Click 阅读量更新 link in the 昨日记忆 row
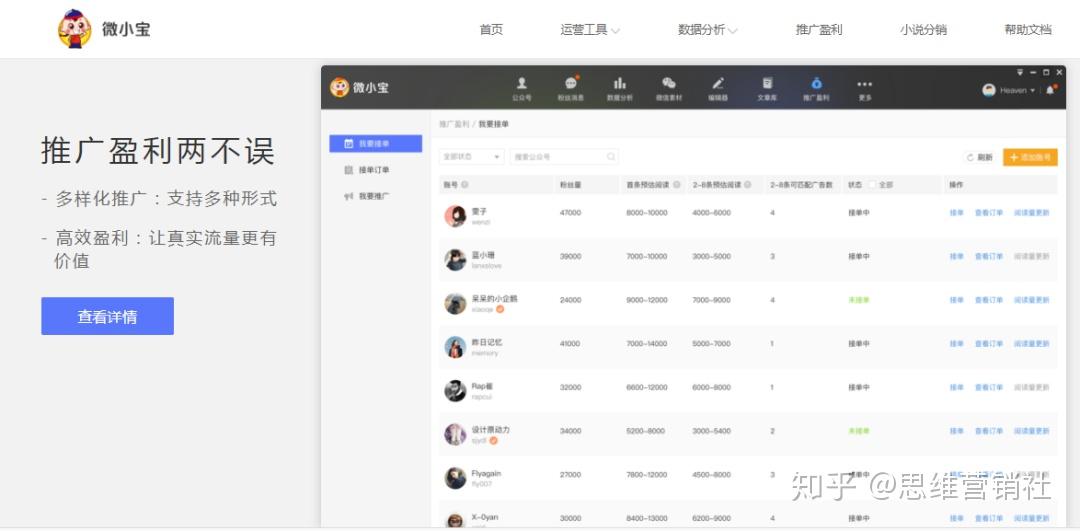Viewport: 1080px width, 531px height. (x=1031, y=344)
